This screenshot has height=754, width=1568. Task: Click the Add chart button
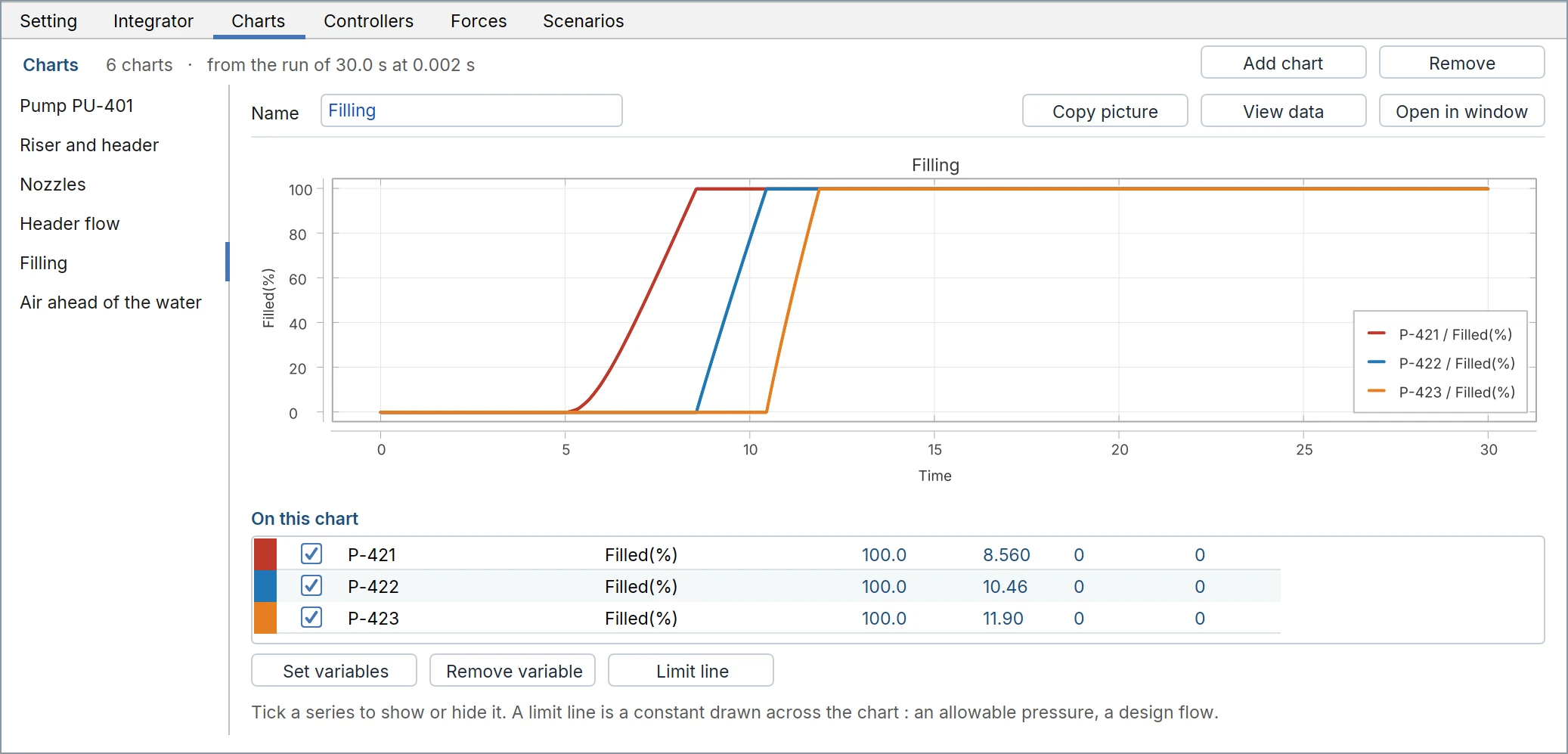1283,63
